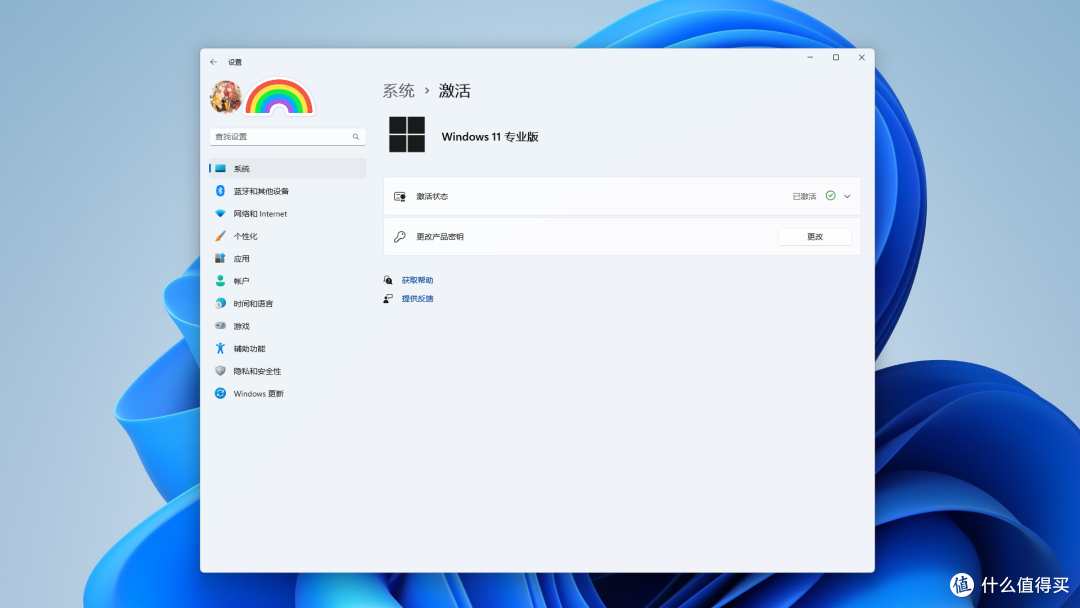Minimize the Settings window

810,58
